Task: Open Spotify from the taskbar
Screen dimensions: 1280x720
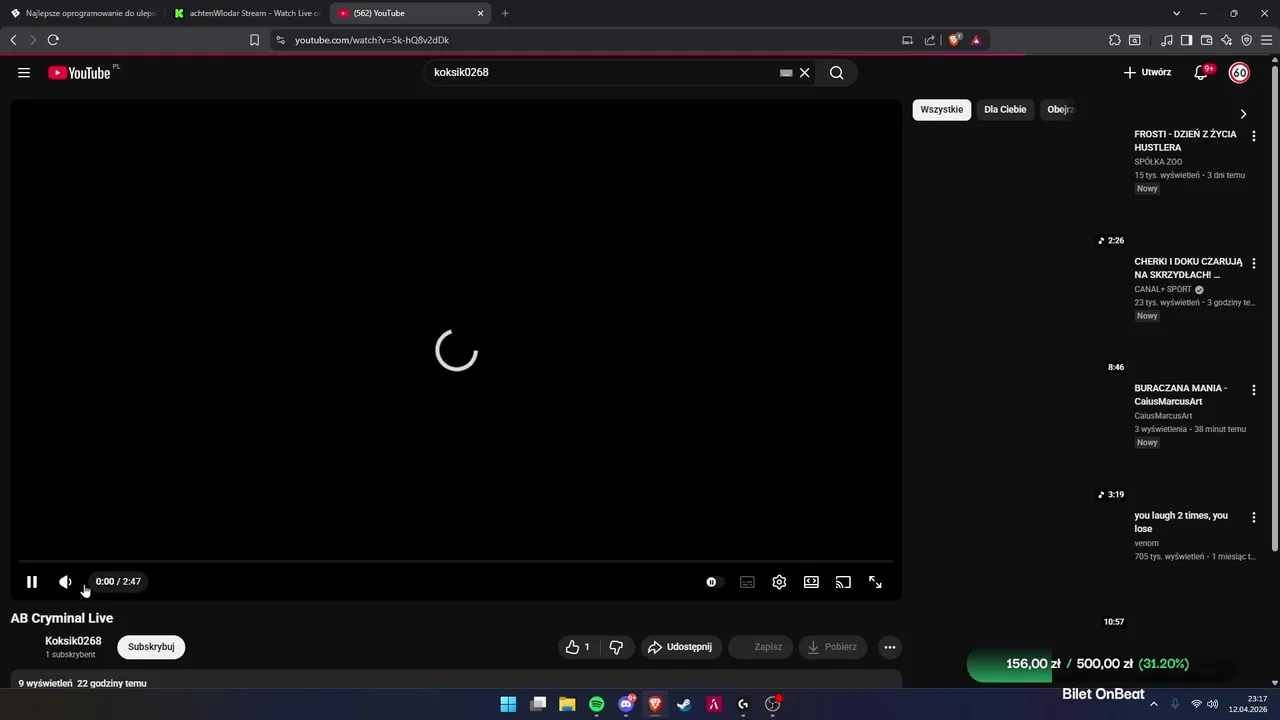Action: click(597, 704)
